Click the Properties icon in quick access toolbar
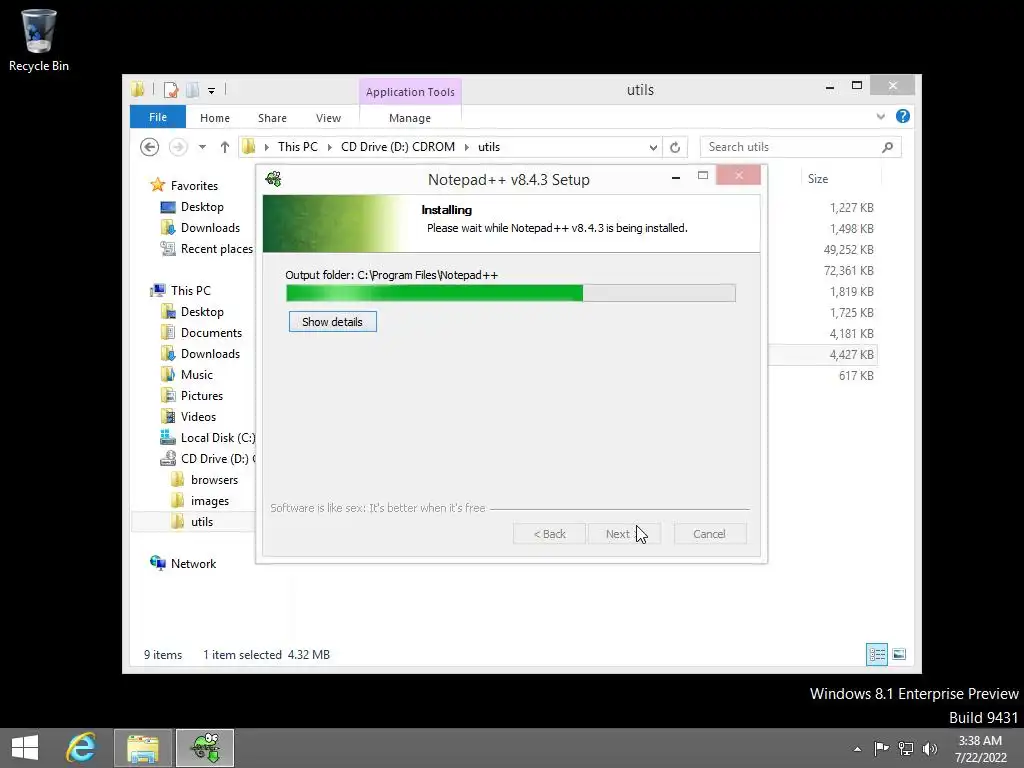The image size is (1024, 768). pos(171,90)
